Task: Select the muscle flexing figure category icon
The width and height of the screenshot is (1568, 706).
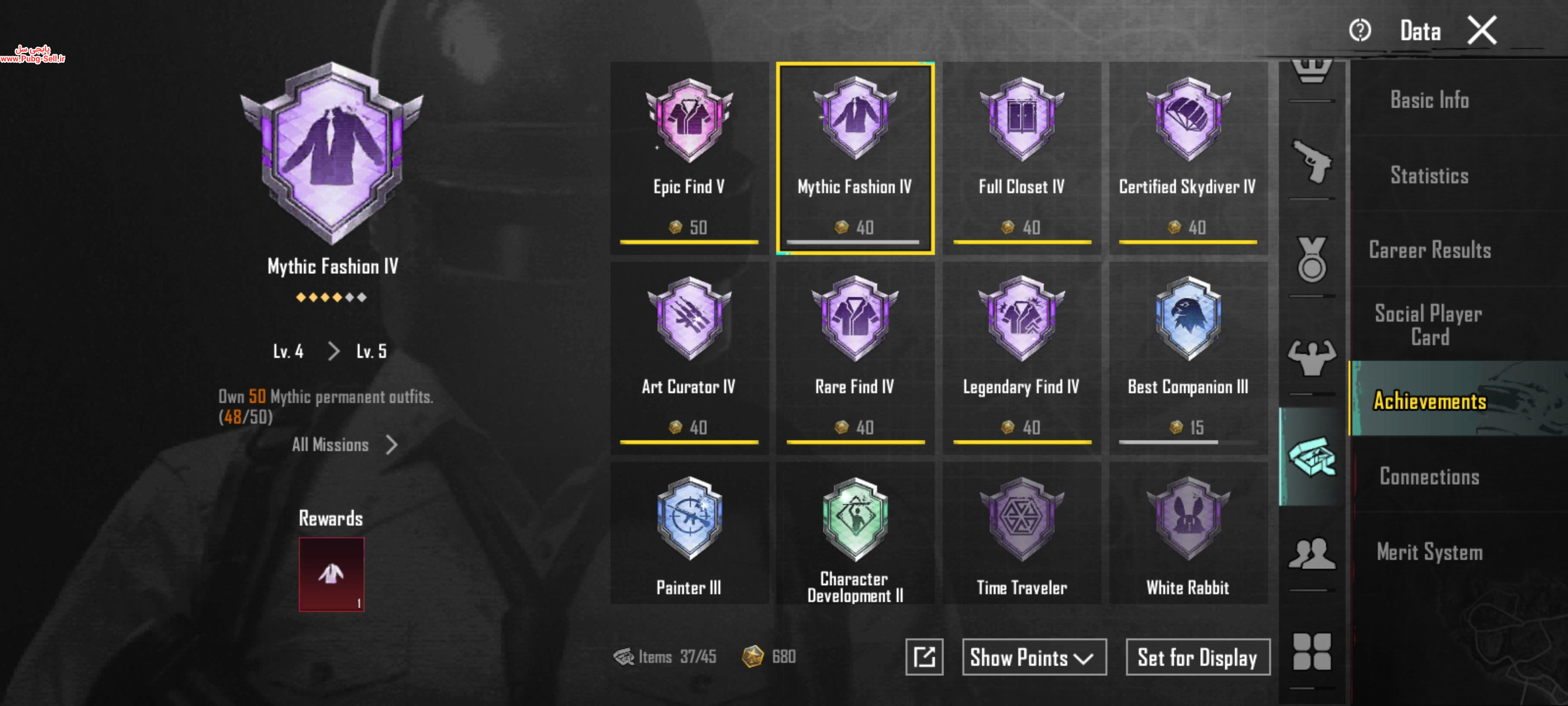Action: coord(1312,358)
